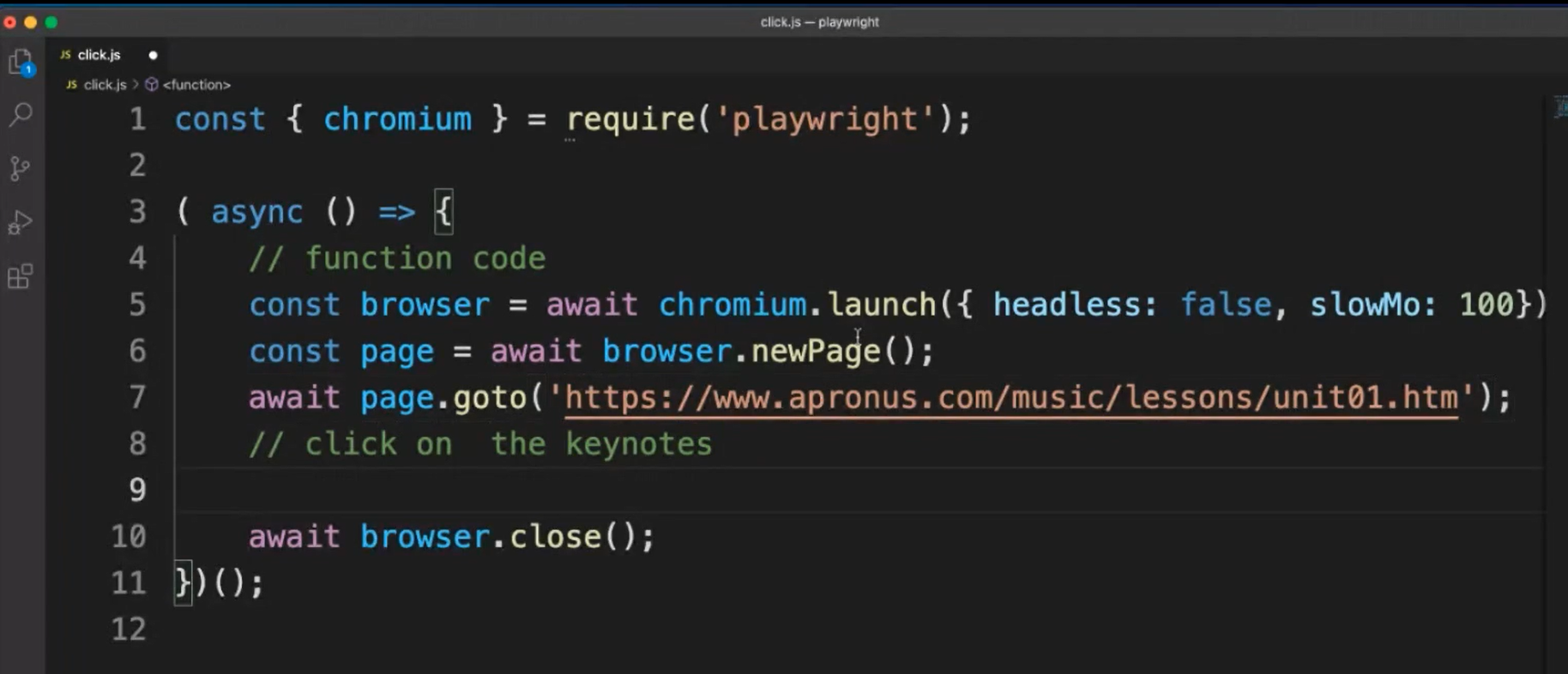Click the closing })(); on line 11
Screen dimensions: 1568x674
(219, 583)
